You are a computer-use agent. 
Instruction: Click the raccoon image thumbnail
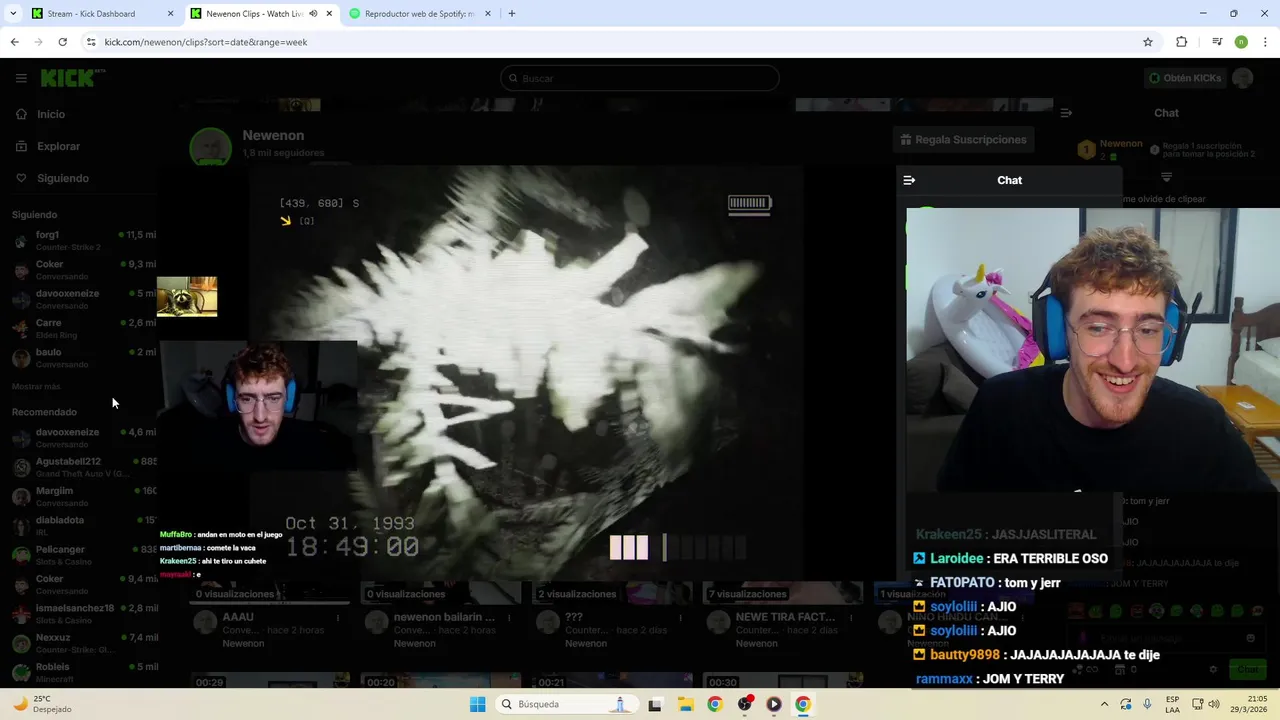(x=187, y=297)
